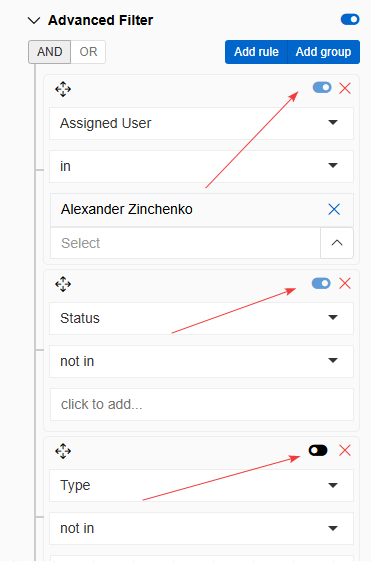This screenshot has height=562, width=371.
Task: Click the move handle of Status rule
Action: [63, 284]
